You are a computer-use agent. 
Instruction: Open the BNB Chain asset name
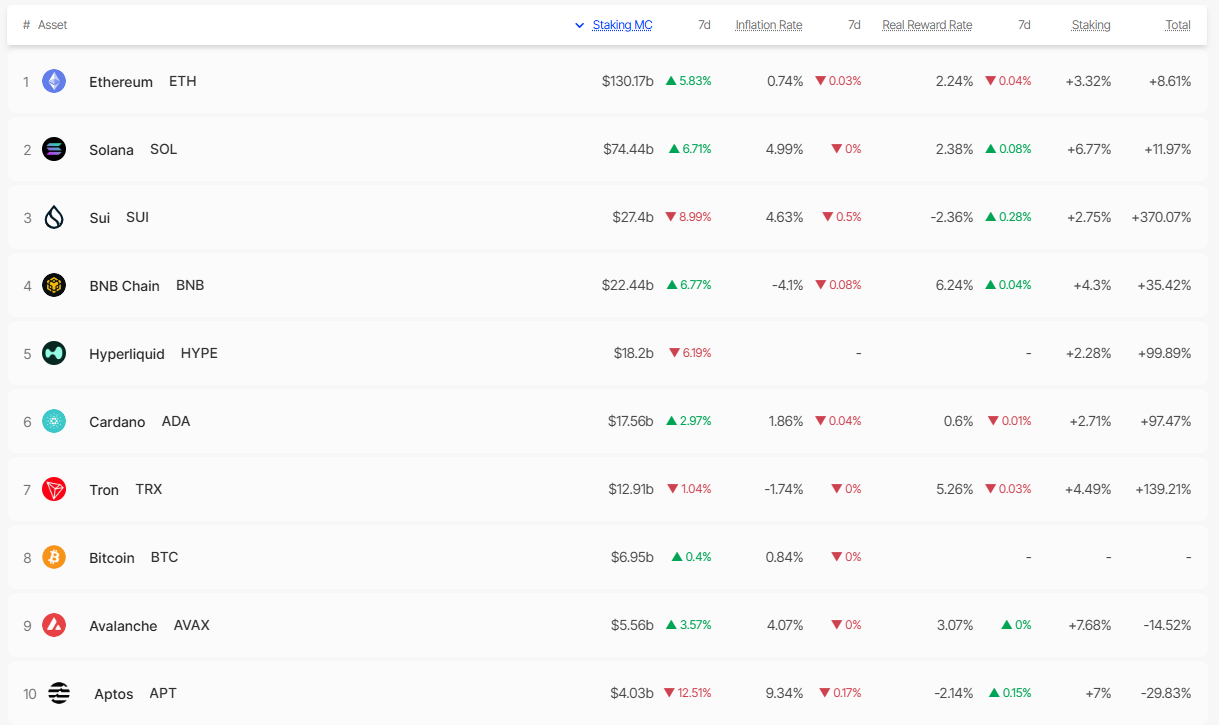coord(124,286)
